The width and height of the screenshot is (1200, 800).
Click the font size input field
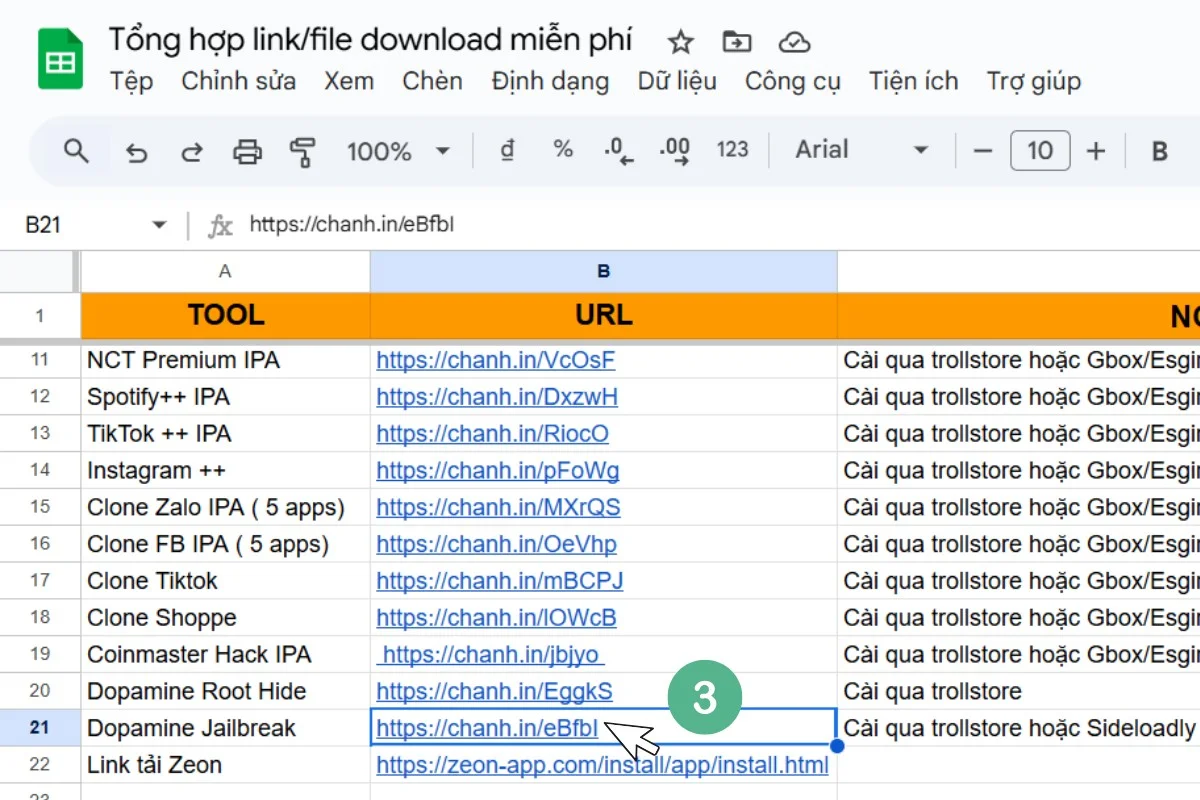(1040, 151)
